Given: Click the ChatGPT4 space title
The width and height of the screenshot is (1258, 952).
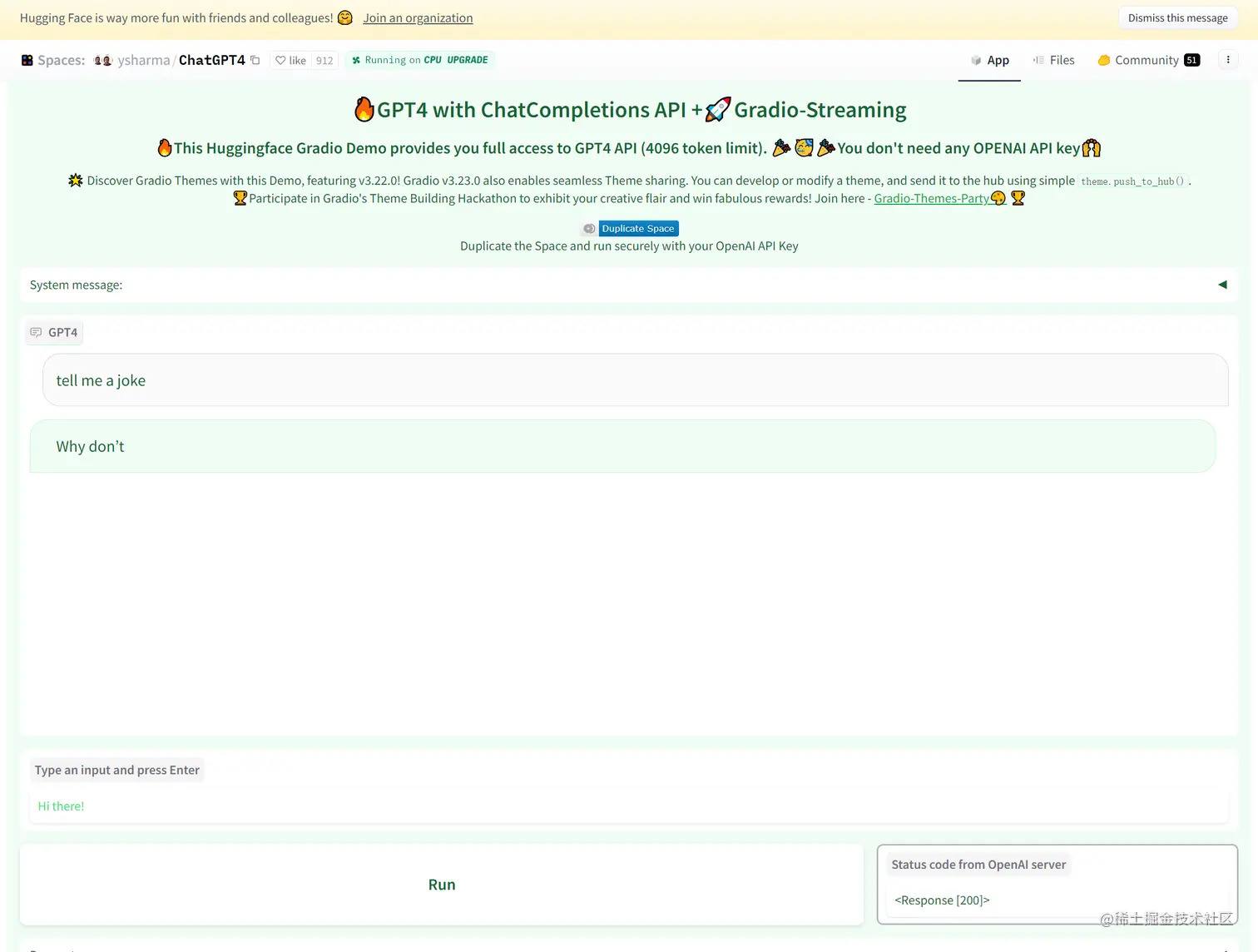Looking at the screenshot, I should [212, 60].
